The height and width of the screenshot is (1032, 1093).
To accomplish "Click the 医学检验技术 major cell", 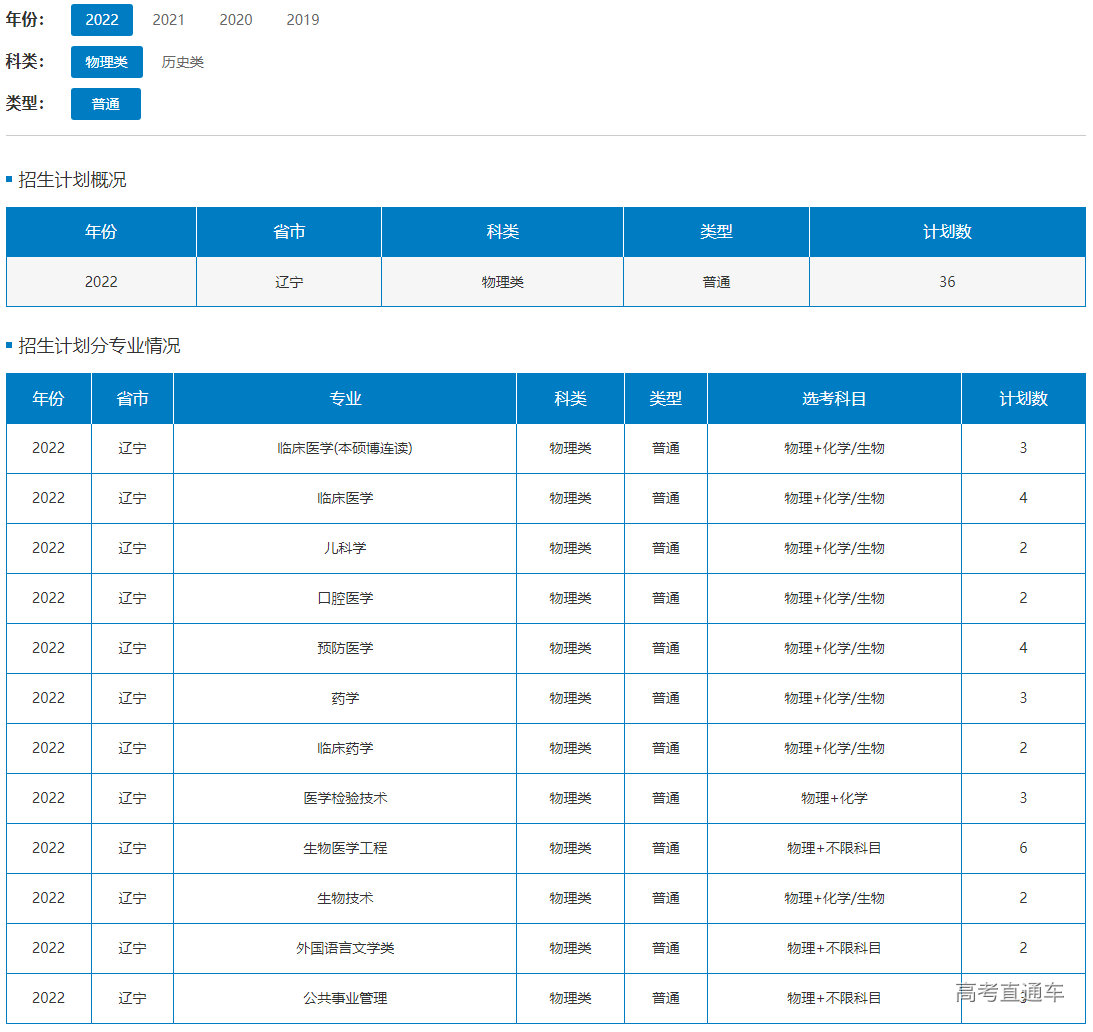I will click(345, 798).
